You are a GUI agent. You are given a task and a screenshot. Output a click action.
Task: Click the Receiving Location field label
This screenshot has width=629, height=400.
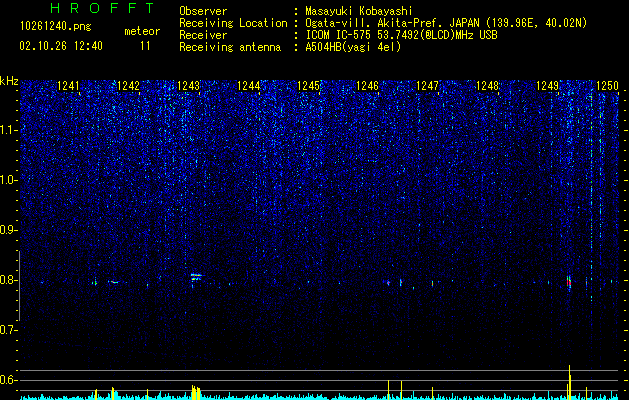pyautogui.click(x=233, y=23)
